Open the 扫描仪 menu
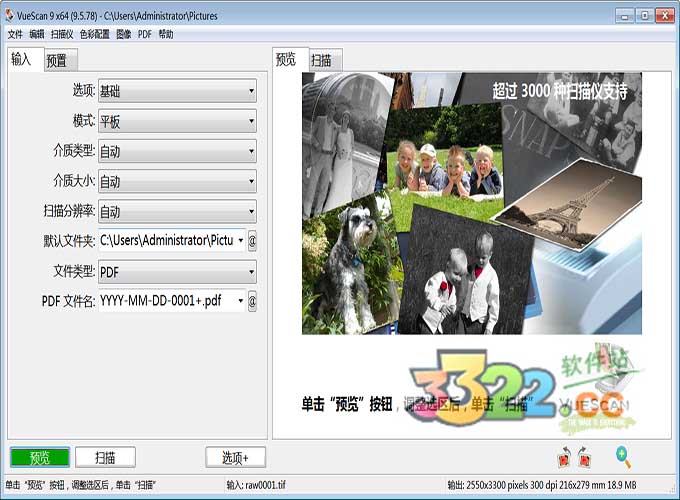 coord(62,34)
